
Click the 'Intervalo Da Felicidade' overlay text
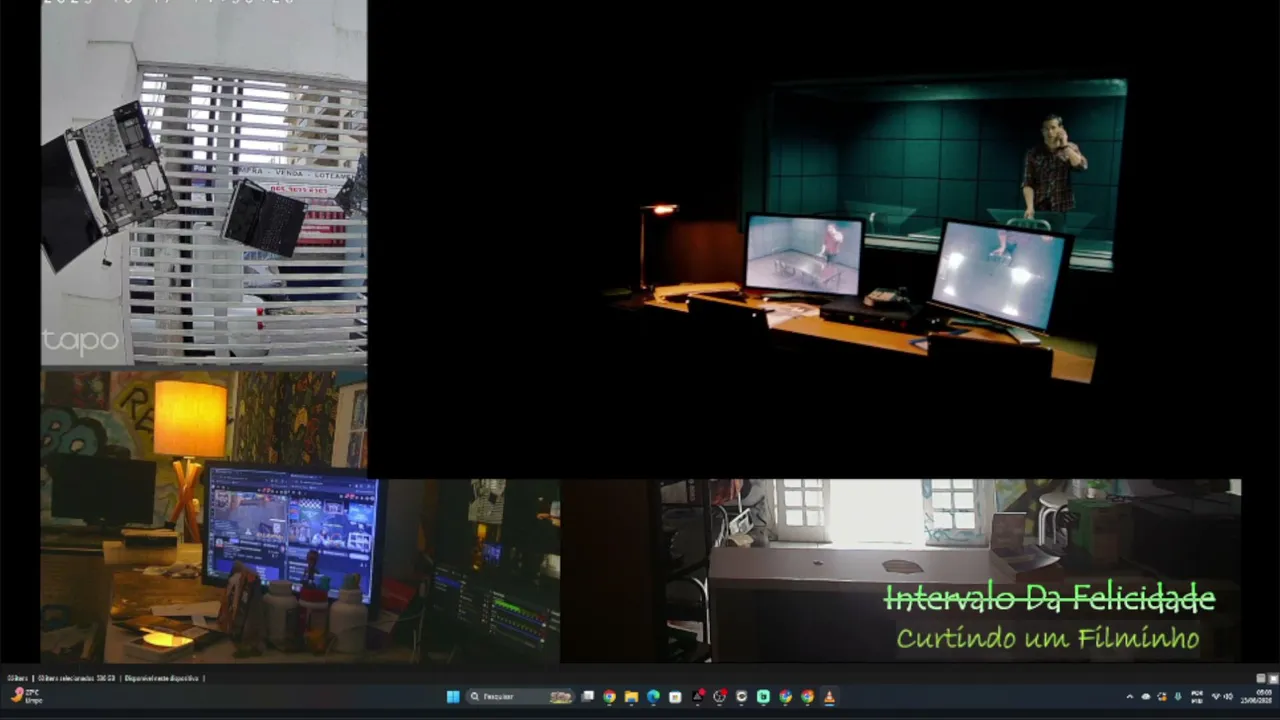pyautogui.click(x=1049, y=599)
